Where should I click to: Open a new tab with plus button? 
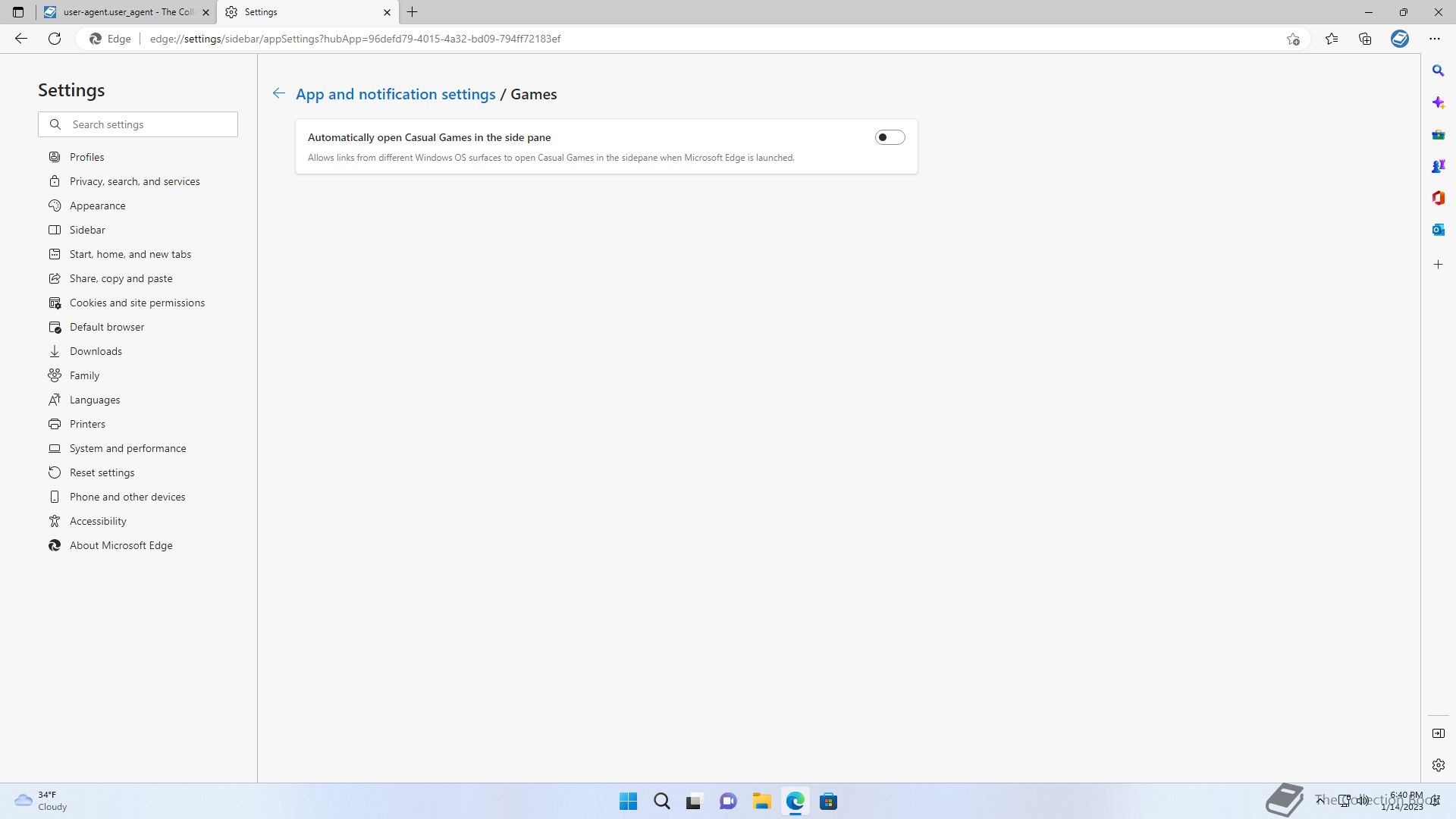point(413,12)
